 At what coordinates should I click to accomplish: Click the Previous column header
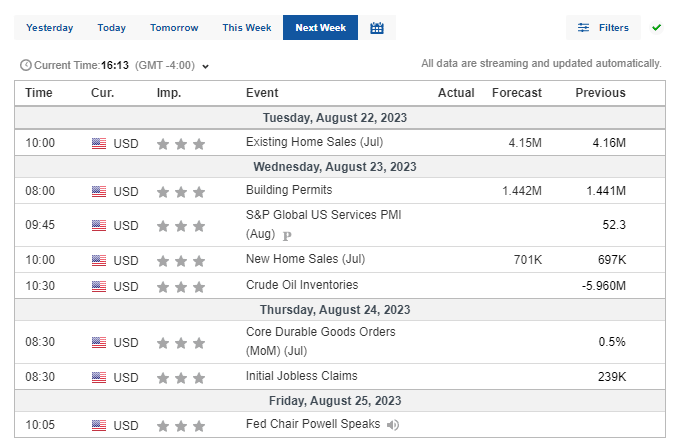(x=601, y=93)
